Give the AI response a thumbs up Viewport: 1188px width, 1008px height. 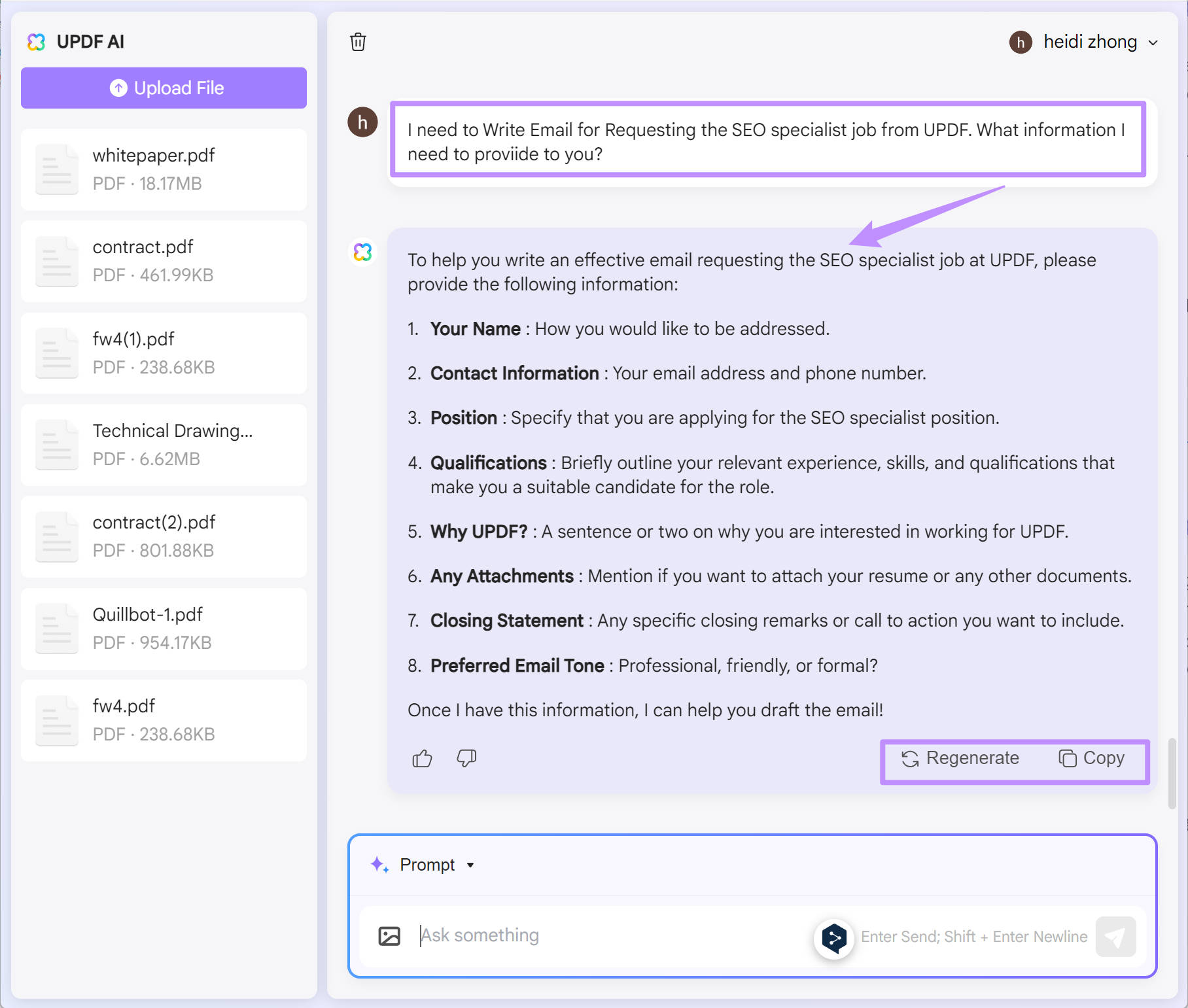click(421, 758)
